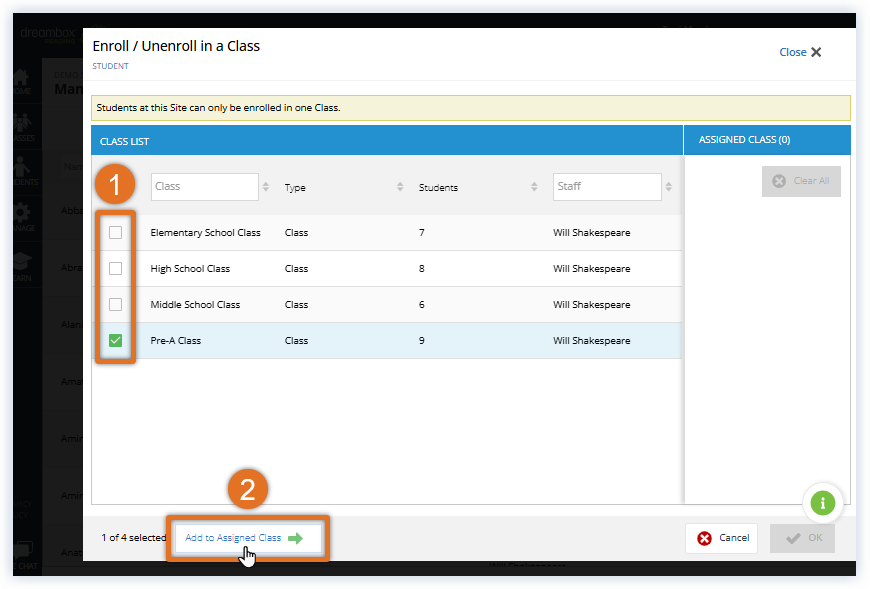Image resolution: width=870 pixels, height=589 pixels.
Task: Sort the Staff column with its arrows
Action: tap(668, 186)
